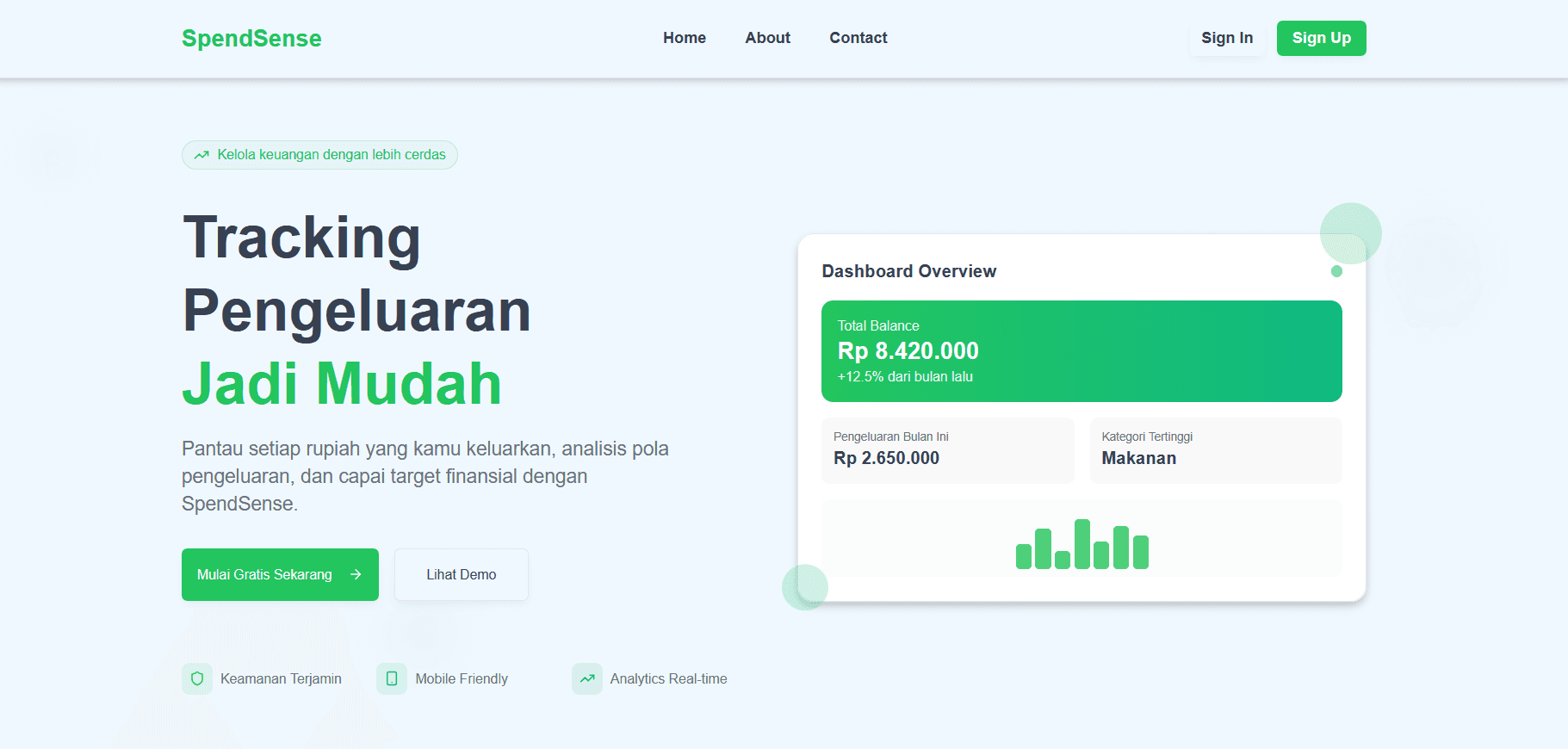
Task: Click the tallest bar in mini chart
Action: pyautogui.click(x=1082, y=544)
